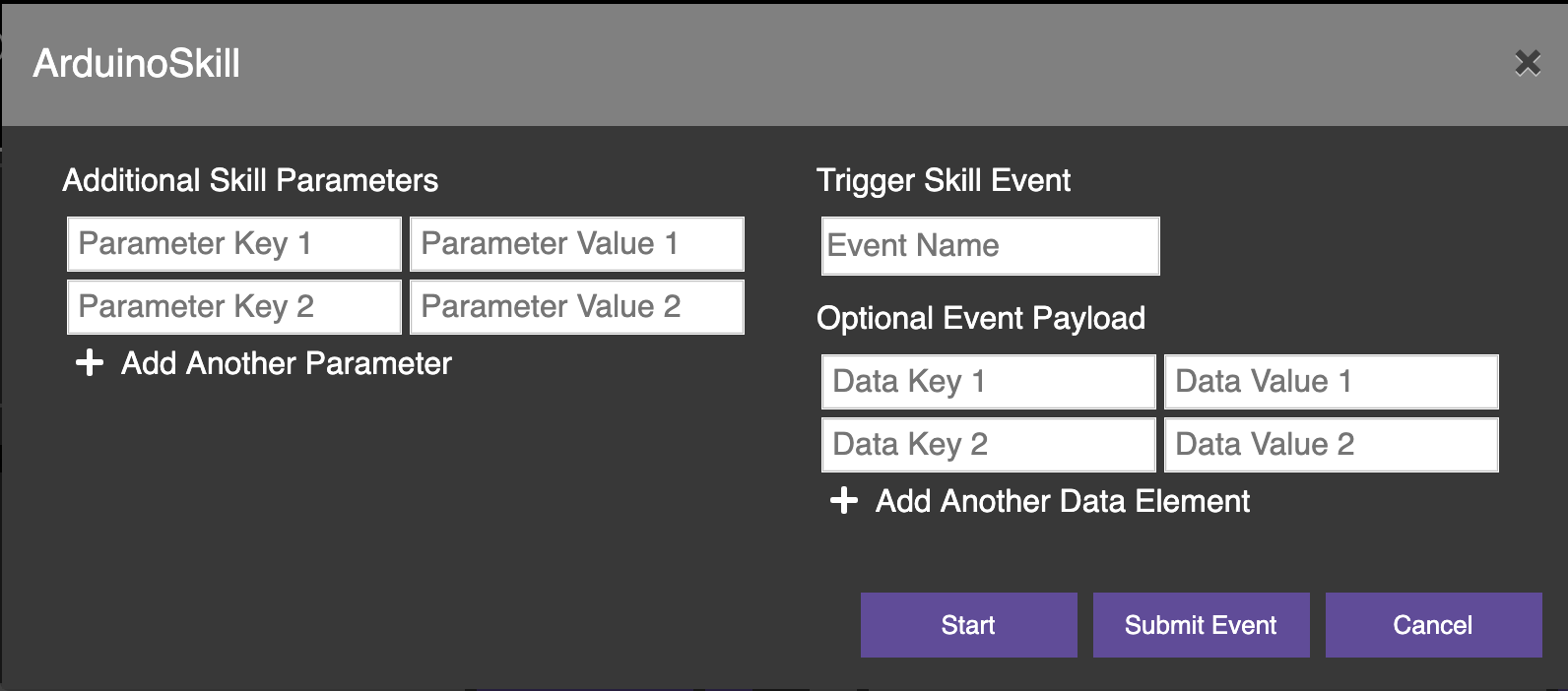Click the Optional Event Payload heading
The image size is (1568, 691).
981,318
